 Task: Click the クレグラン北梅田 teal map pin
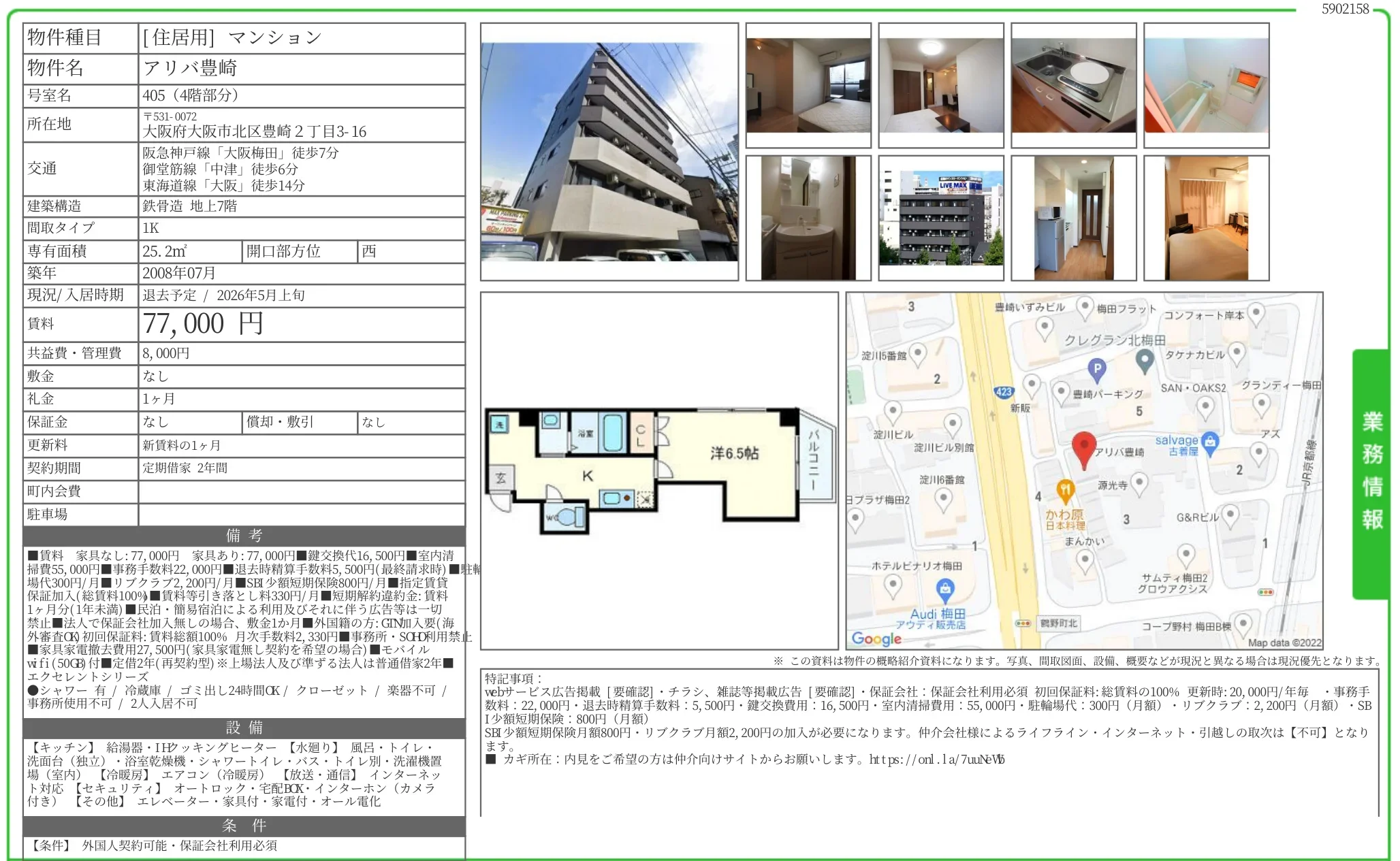pos(1145,359)
